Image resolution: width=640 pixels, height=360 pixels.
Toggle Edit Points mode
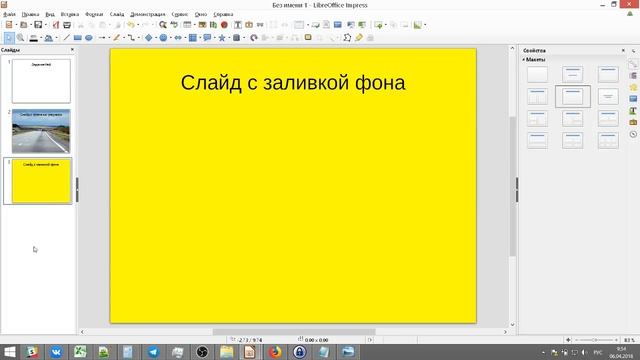[347, 38]
